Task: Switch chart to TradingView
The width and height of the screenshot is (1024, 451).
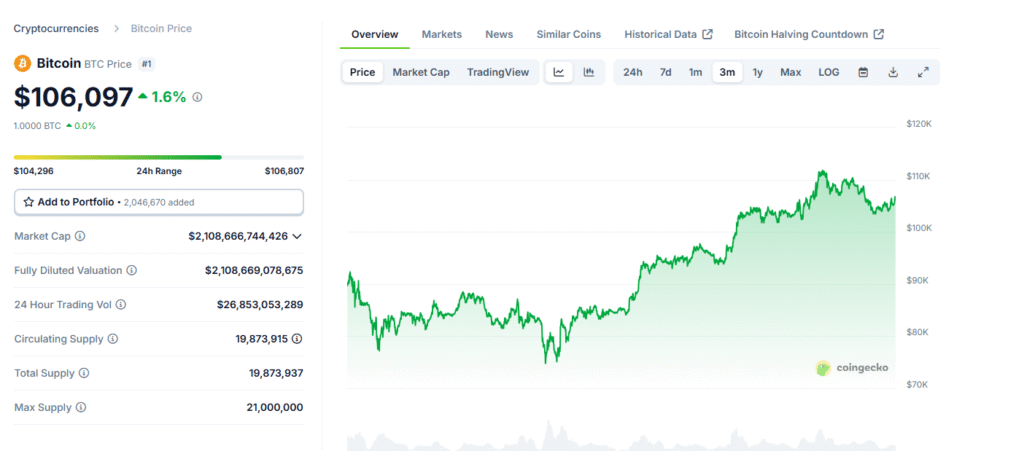Action: tap(498, 72)
